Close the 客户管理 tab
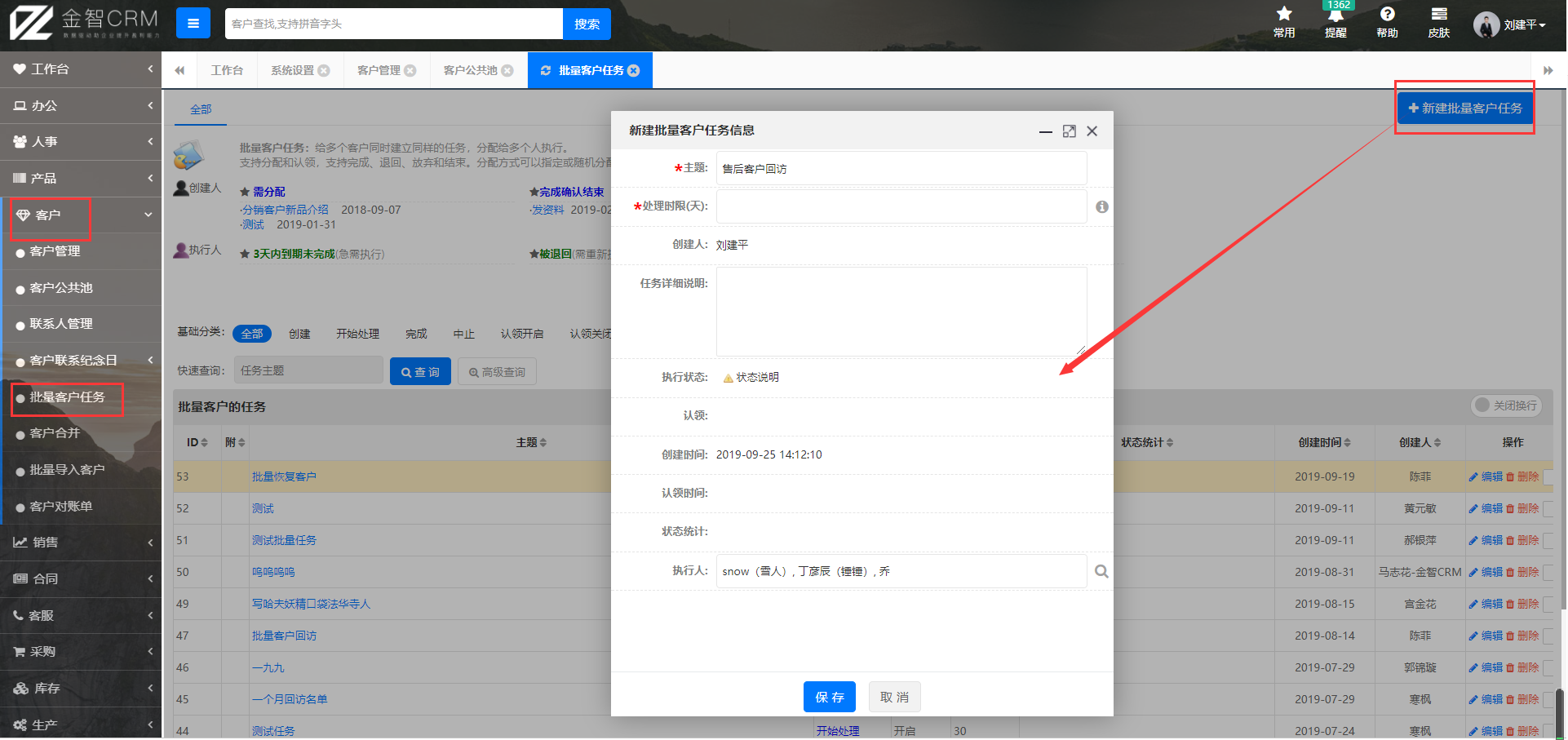Screen dimensions: 1568x740 pyautogui.click(x=410, y=71)
